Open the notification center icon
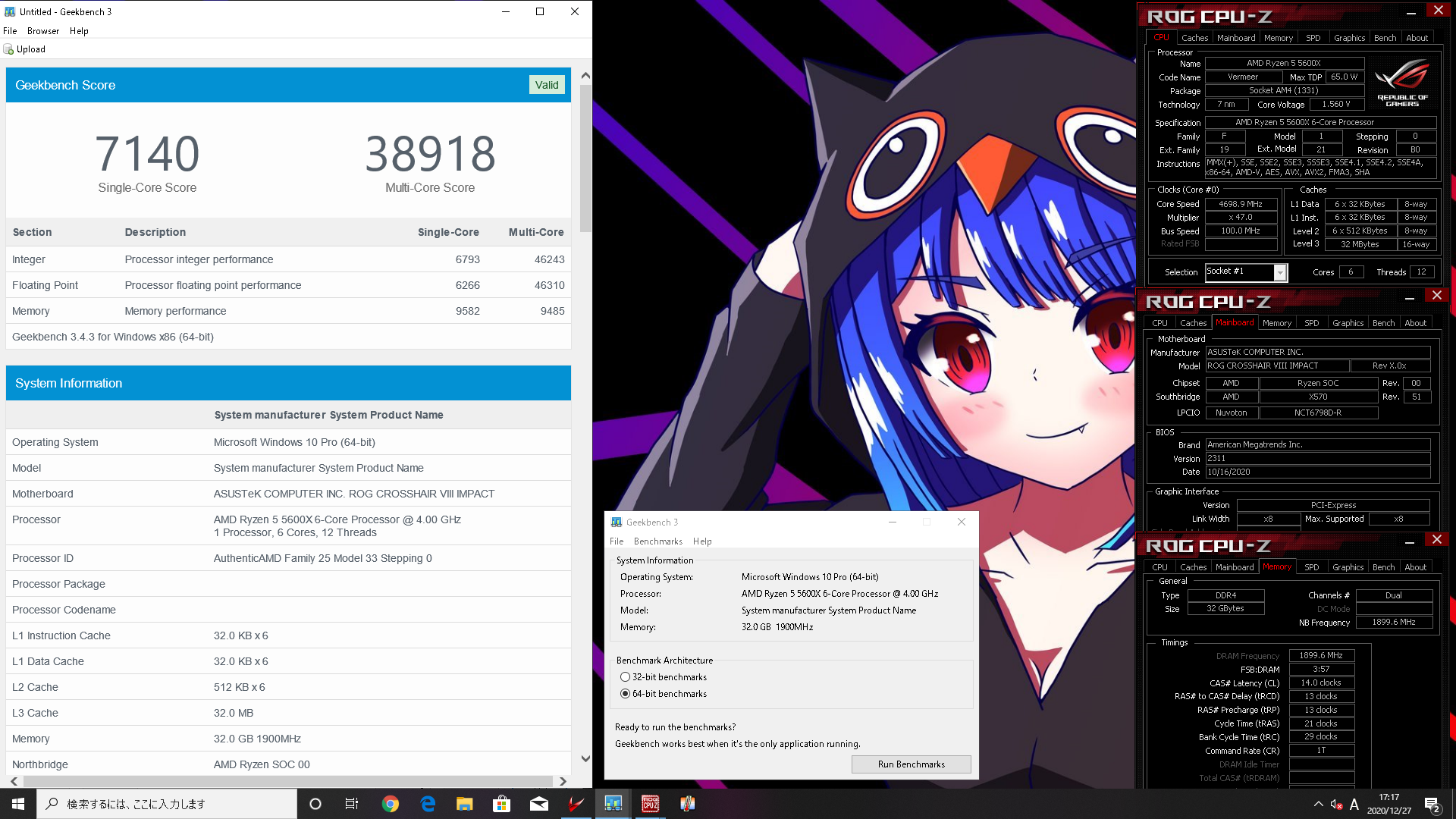The image size is (1456, 819). coord(1432,804)
